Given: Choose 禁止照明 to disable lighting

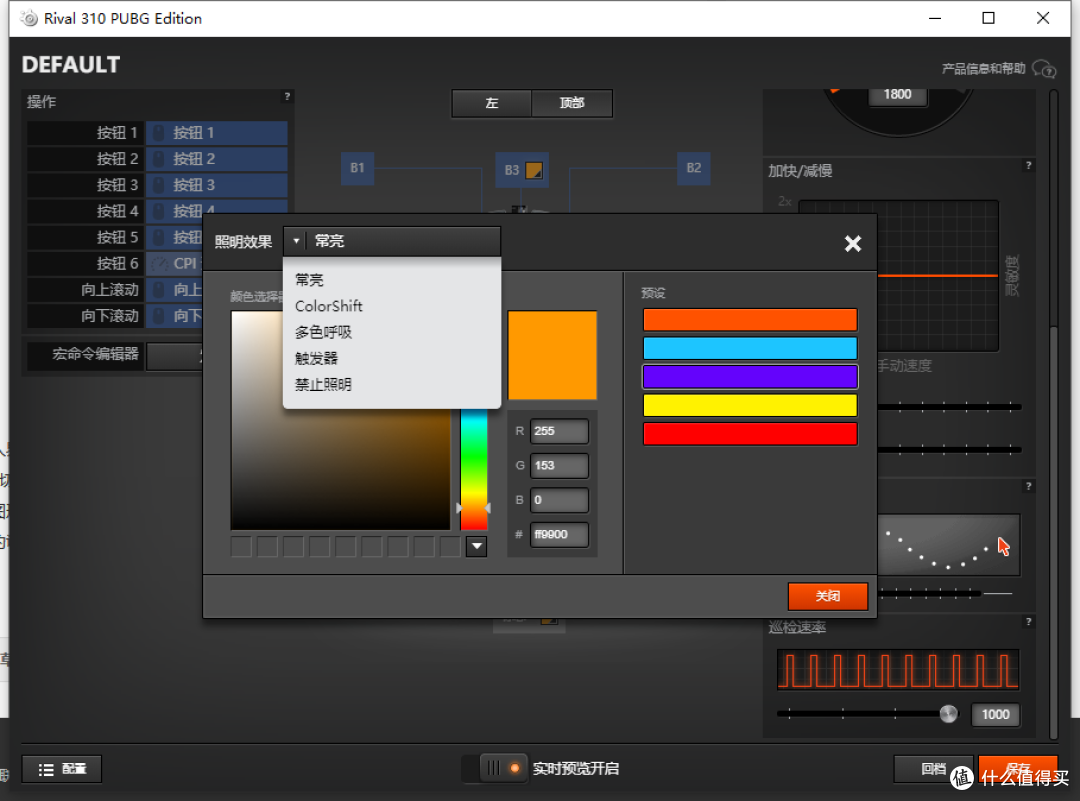Looking at the screenshot, I should [323, 384].
